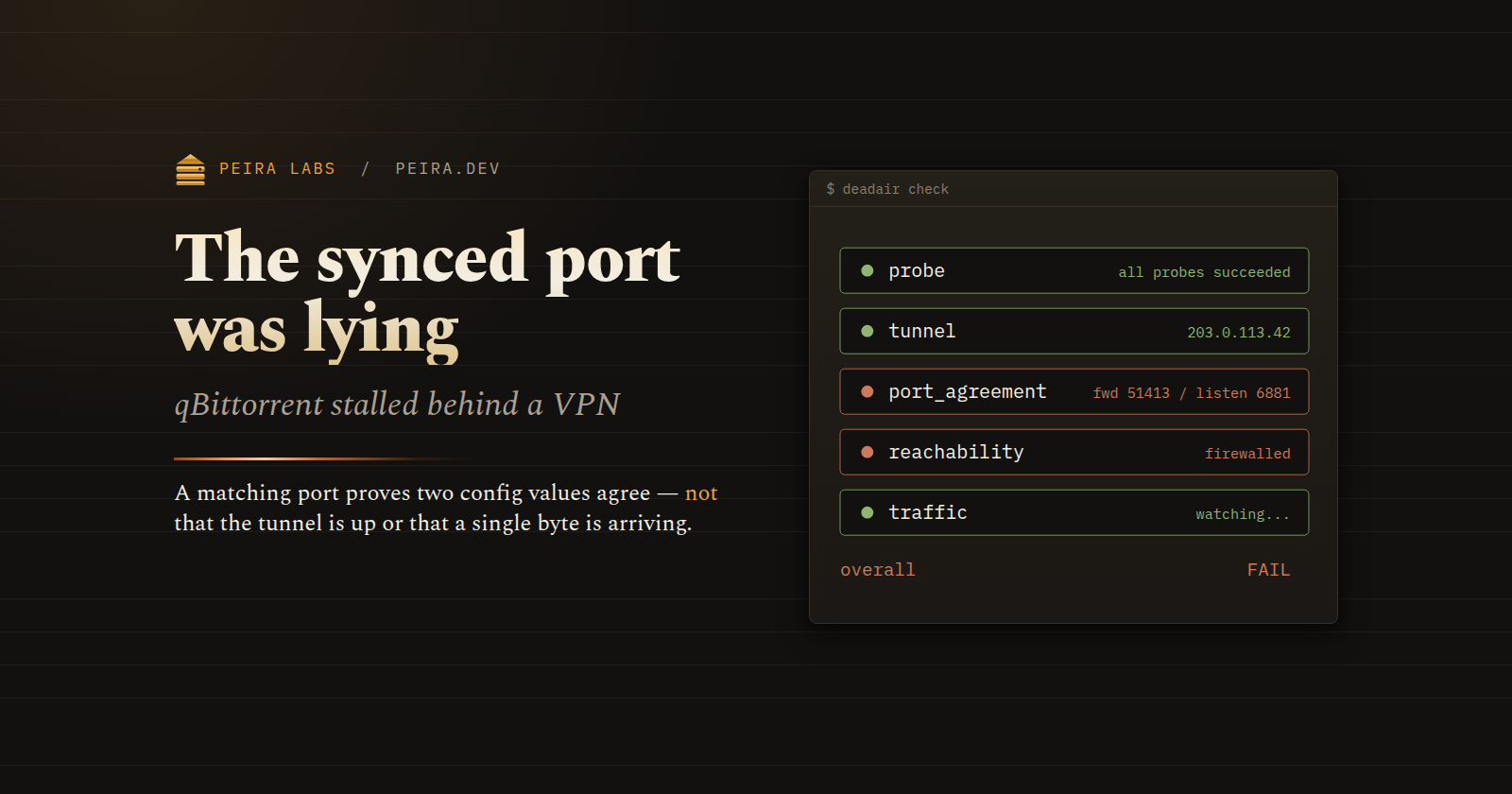Click sentence line starting "that the tunnel is up"
The image size is (1512, 794).
(433, 524)
